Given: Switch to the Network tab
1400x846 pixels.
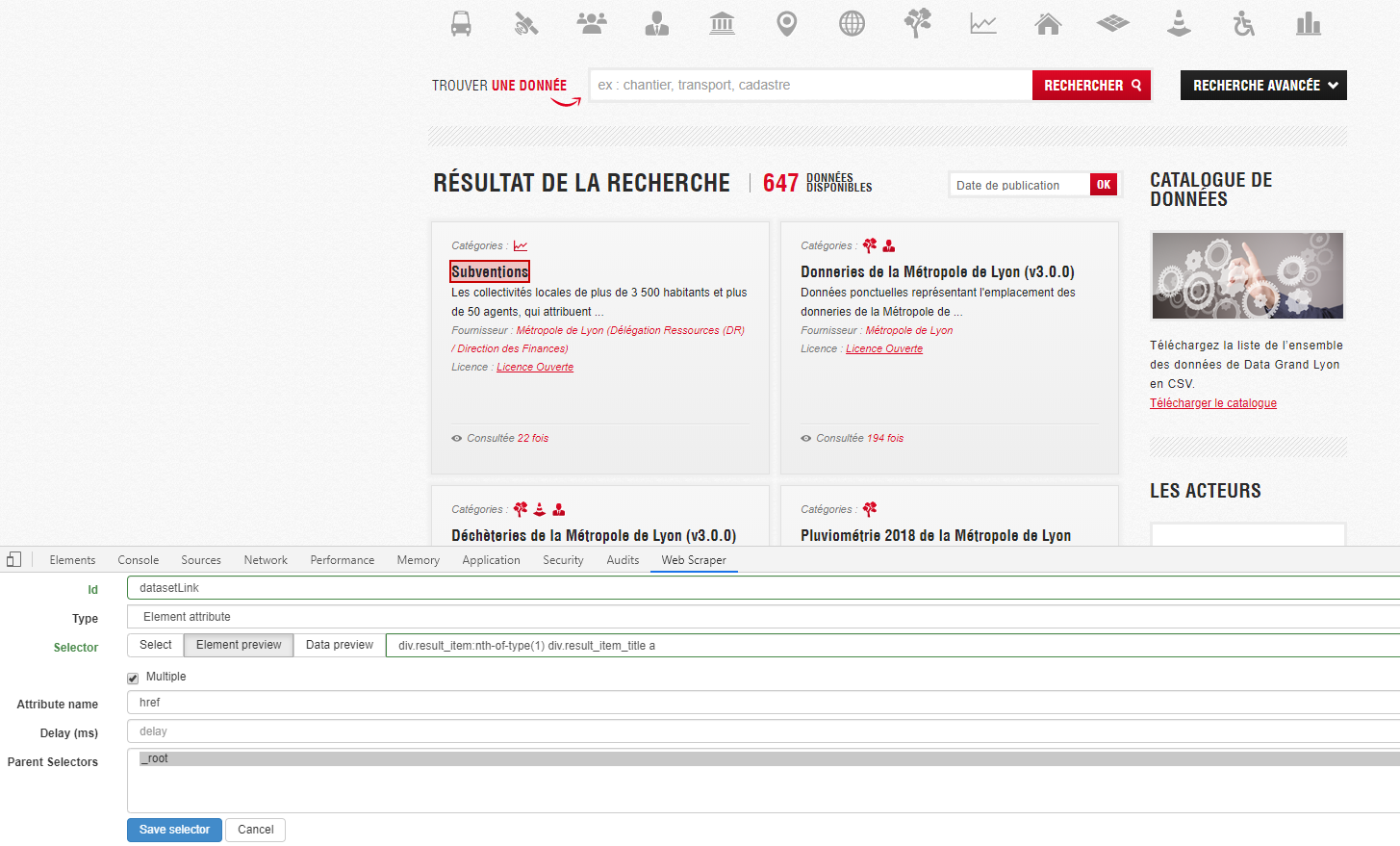Looking at the screenshot, I should pyautogui.click(x=266, y=560).
